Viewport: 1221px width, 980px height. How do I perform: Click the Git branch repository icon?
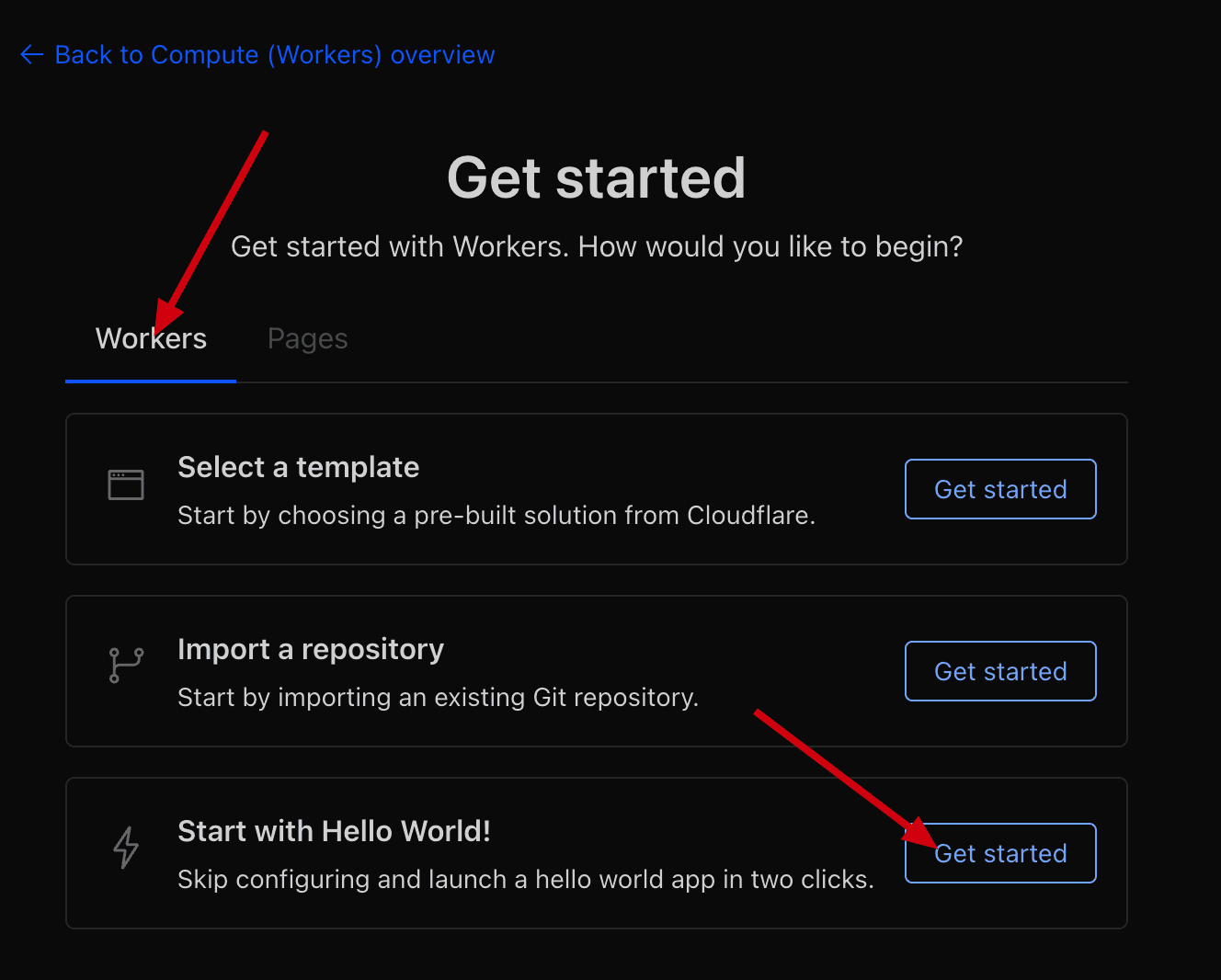tap(126, 665)
